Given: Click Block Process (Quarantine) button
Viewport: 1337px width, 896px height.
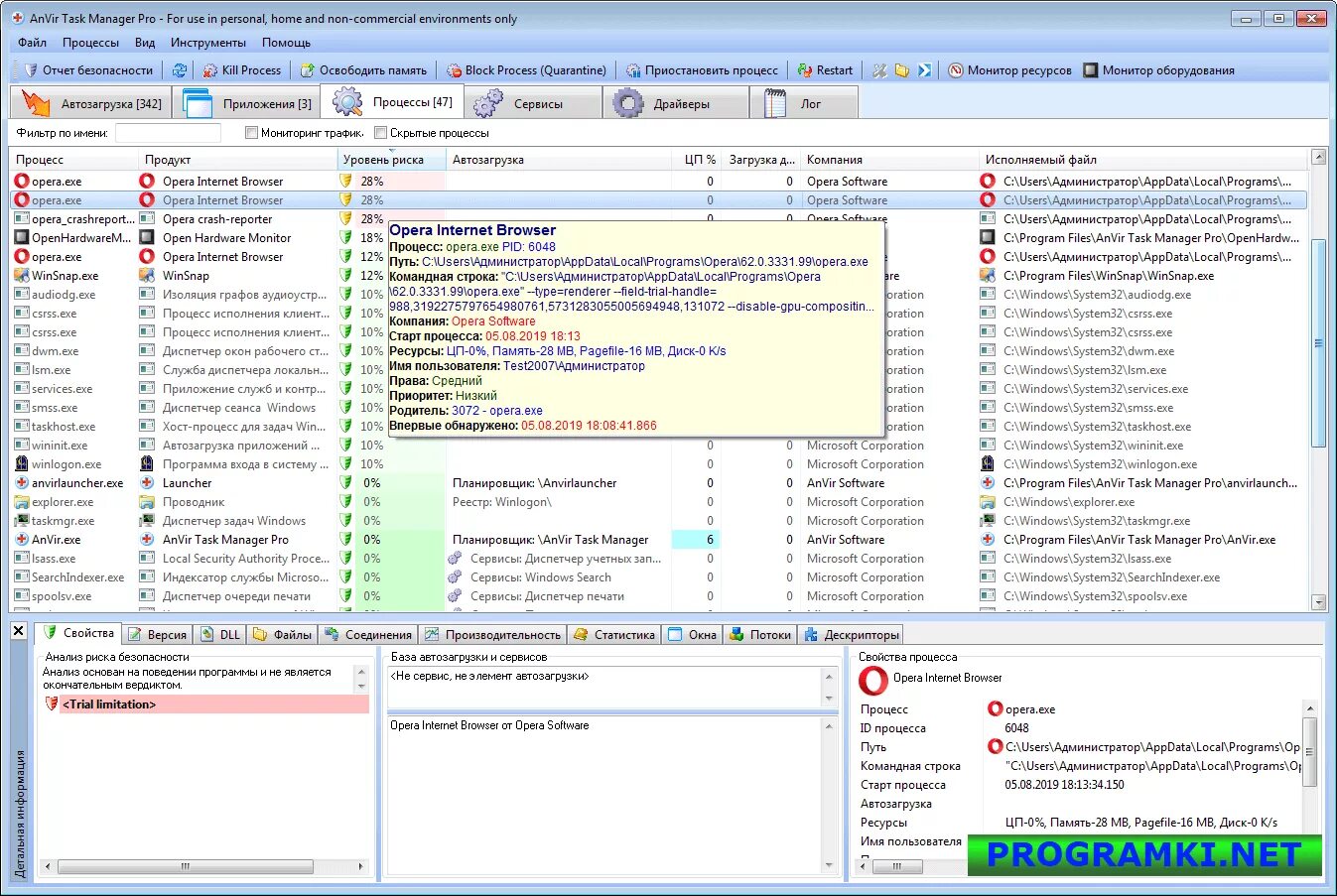Looking at the screenshot, I should (x=526, y=70).
